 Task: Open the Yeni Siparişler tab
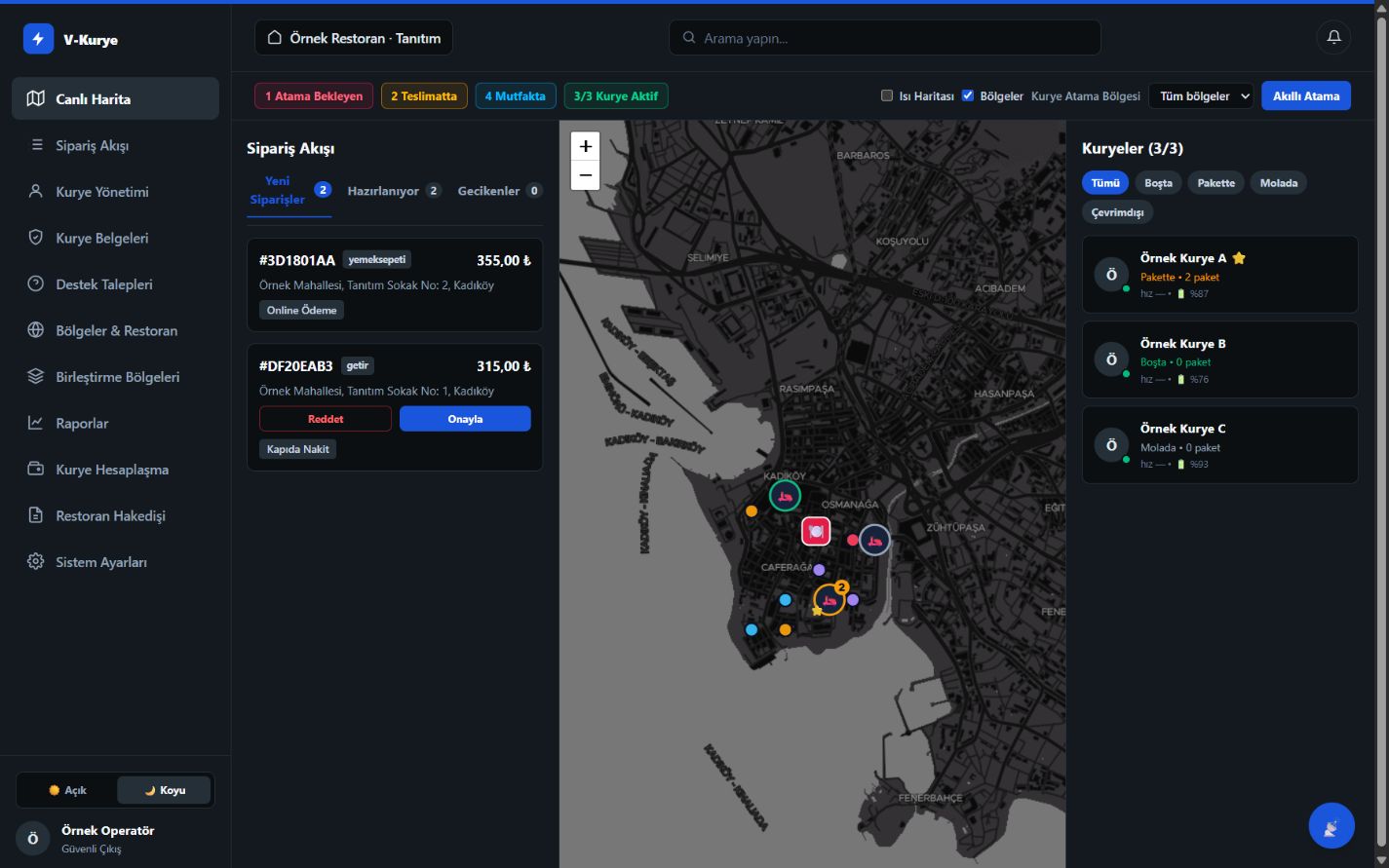coord(289,191)
